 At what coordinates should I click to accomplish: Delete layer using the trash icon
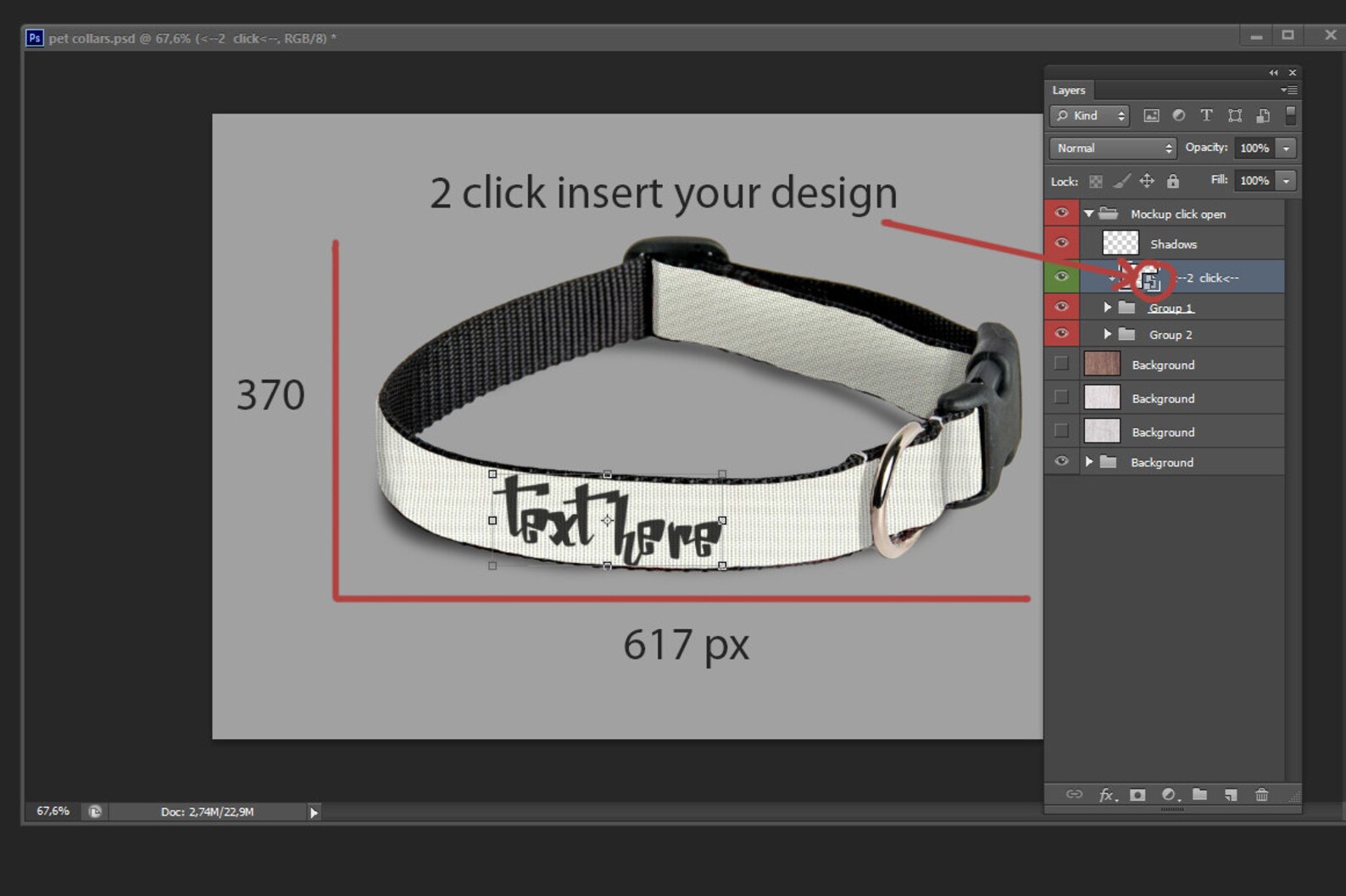click(1261, 794)
